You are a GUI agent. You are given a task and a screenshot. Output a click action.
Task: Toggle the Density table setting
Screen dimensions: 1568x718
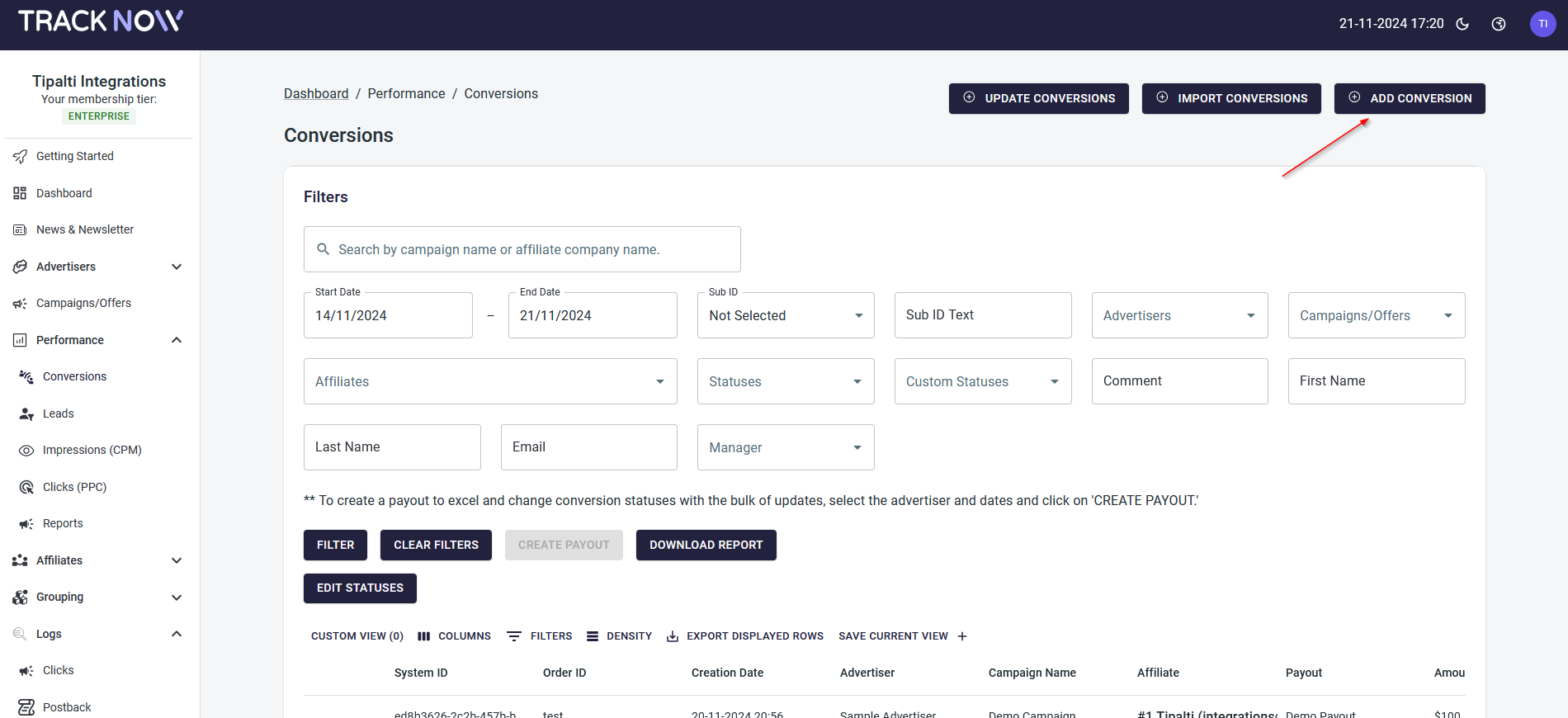coord(619,636)
